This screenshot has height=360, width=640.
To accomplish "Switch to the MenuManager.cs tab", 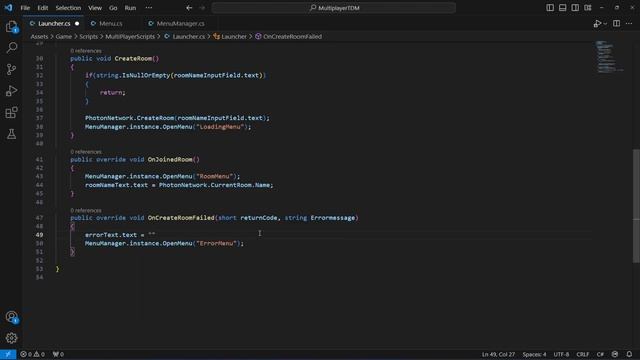I will 180,24.
